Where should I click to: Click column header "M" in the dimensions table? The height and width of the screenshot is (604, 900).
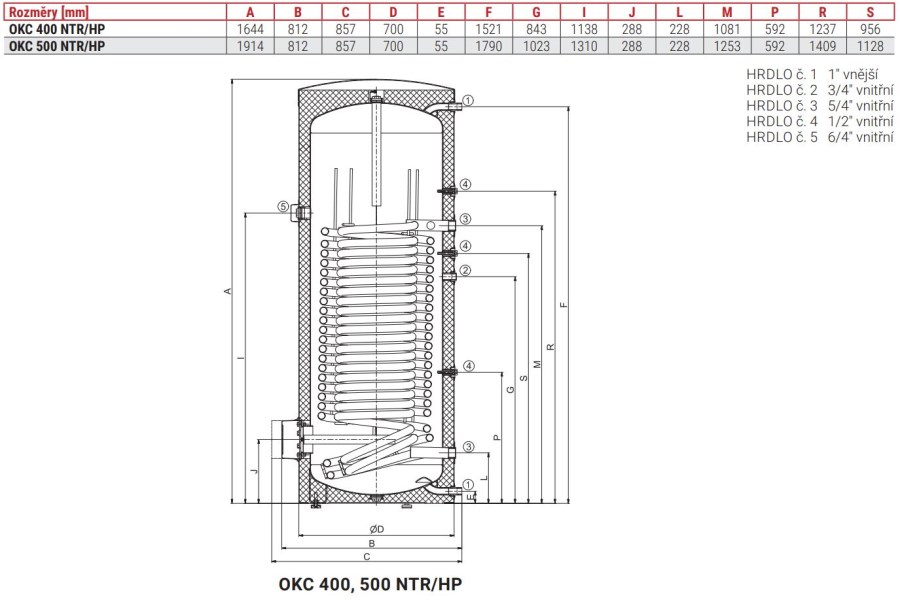[x=727, y=13]
